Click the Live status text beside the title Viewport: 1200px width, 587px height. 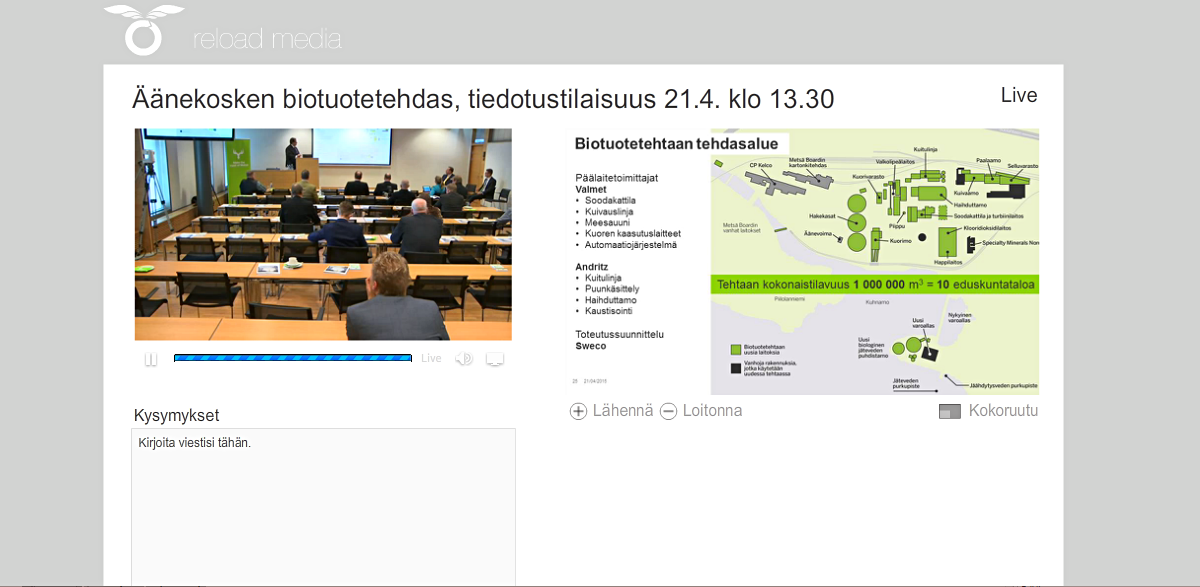click(1019, 96)
